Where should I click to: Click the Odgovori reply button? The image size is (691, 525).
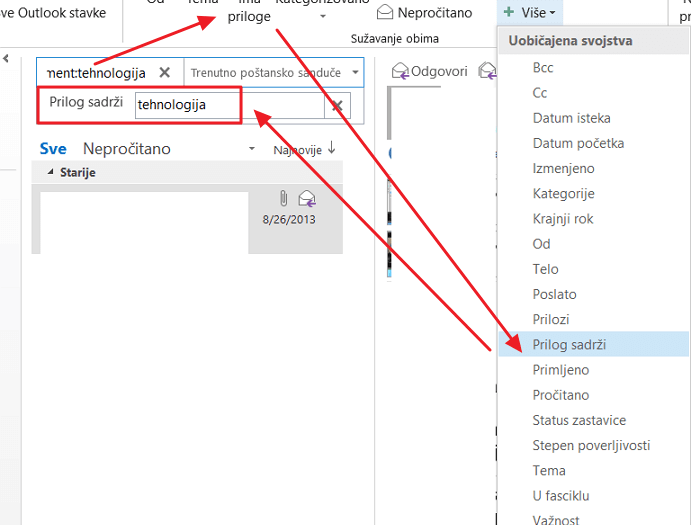(x=430, y=71)
